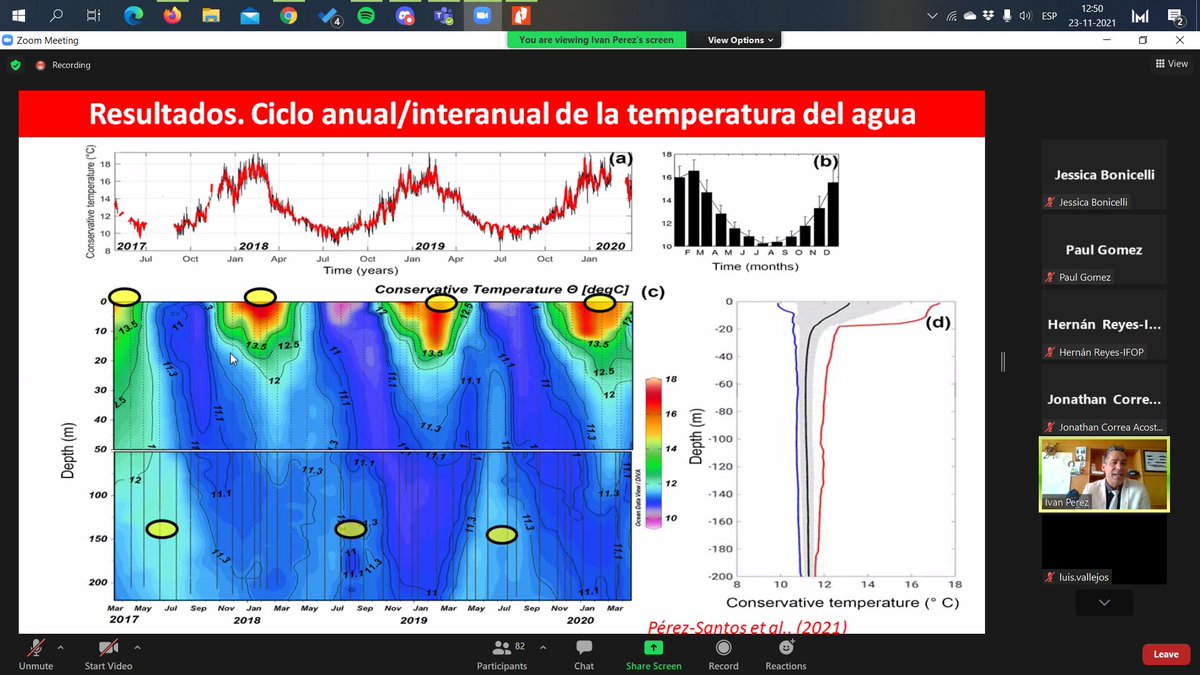Select Jonathan Correa participant tile
This screenshot has height=675, width=1200.
1104,400
